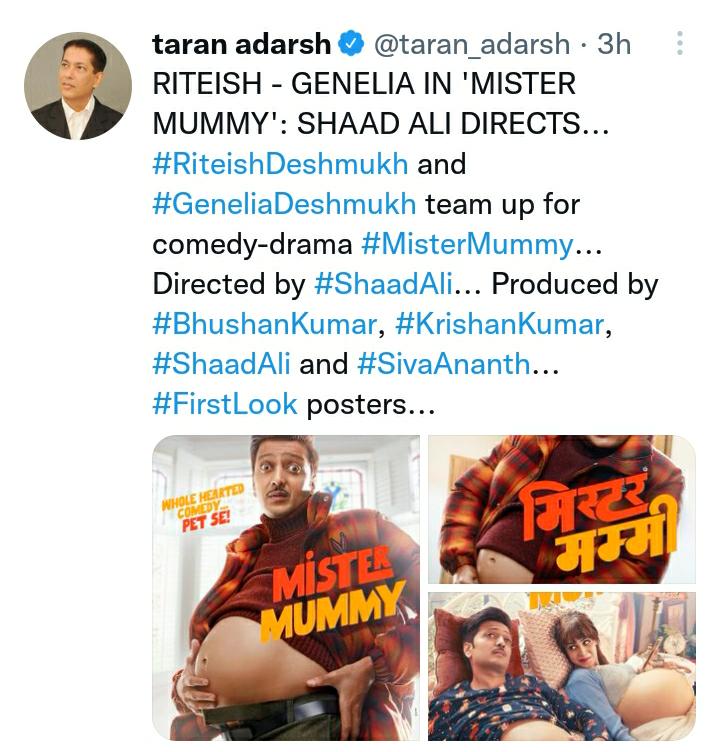
Task: Click the 3h tweet timestamp
Action: click(x=614, y=44)
